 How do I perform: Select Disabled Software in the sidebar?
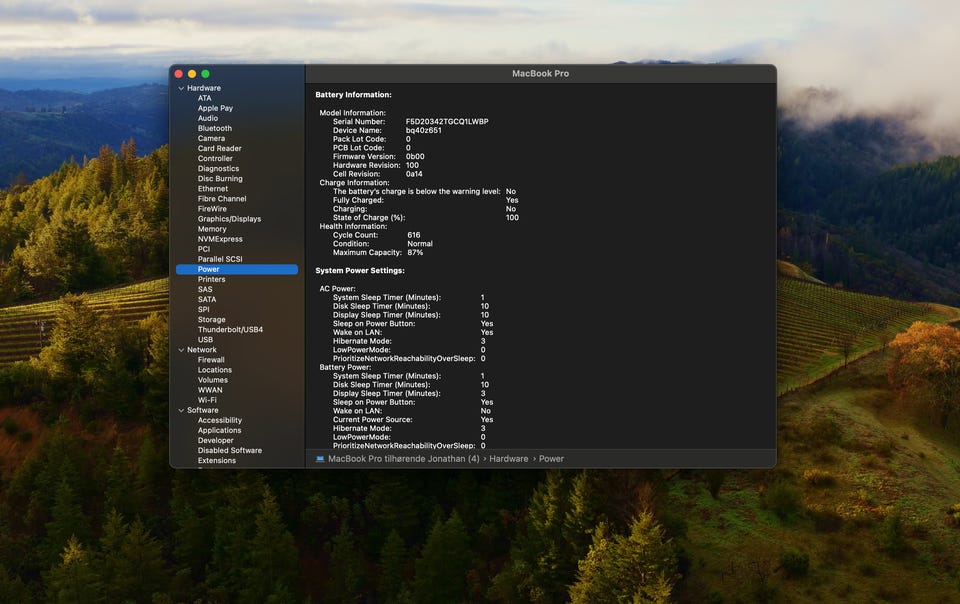point(230,450)
